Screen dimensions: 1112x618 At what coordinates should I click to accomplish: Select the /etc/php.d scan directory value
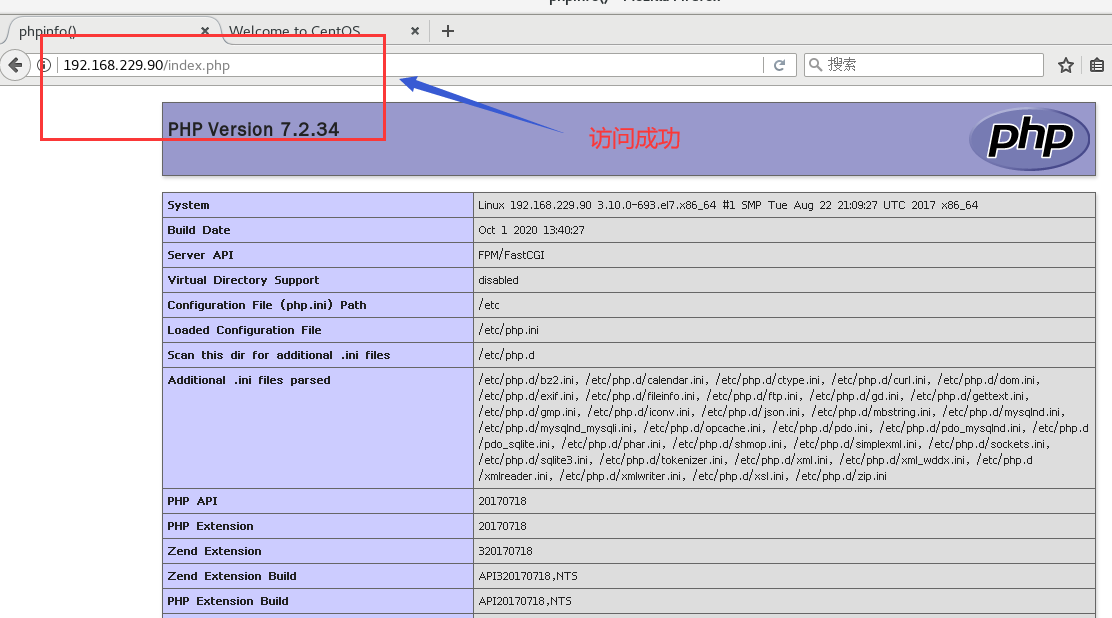[506, 355]
